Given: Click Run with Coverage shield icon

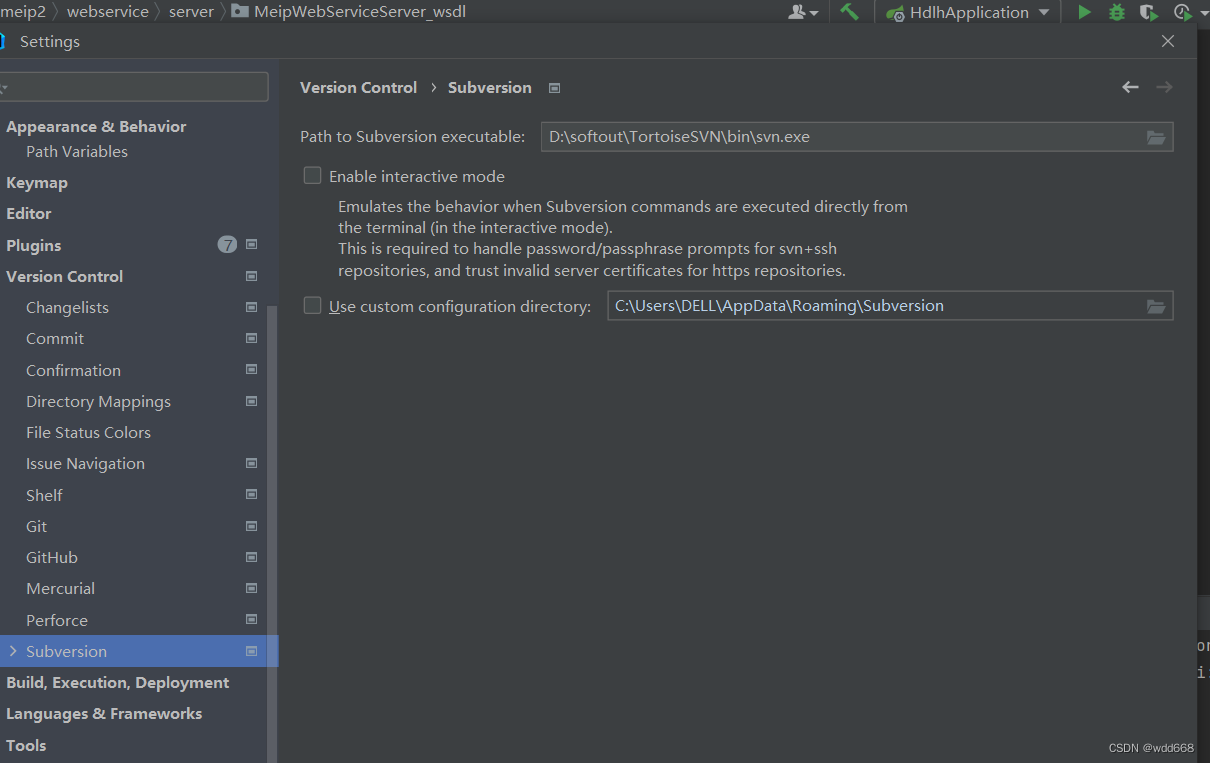Looking at the screenshot, I should pos(1149,12).
